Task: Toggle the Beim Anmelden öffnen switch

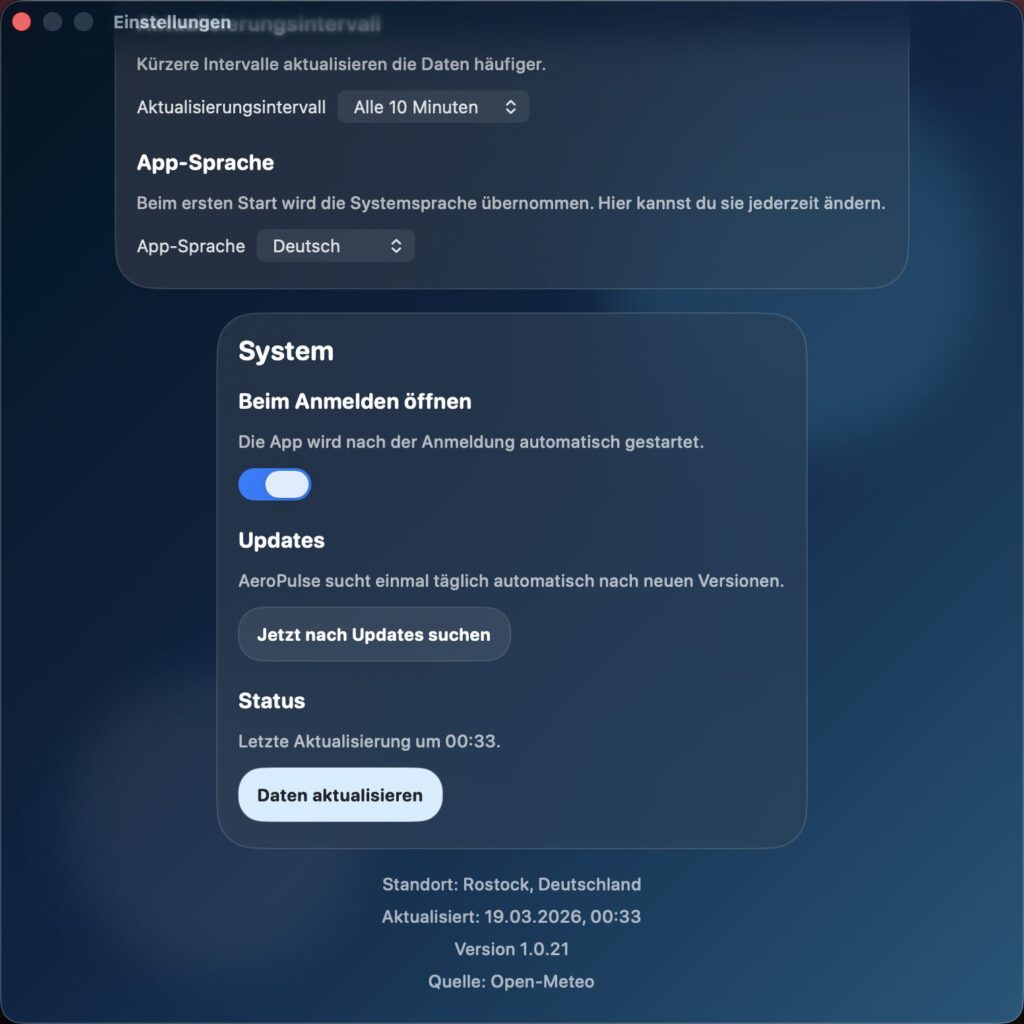Action: coord(274,484)
